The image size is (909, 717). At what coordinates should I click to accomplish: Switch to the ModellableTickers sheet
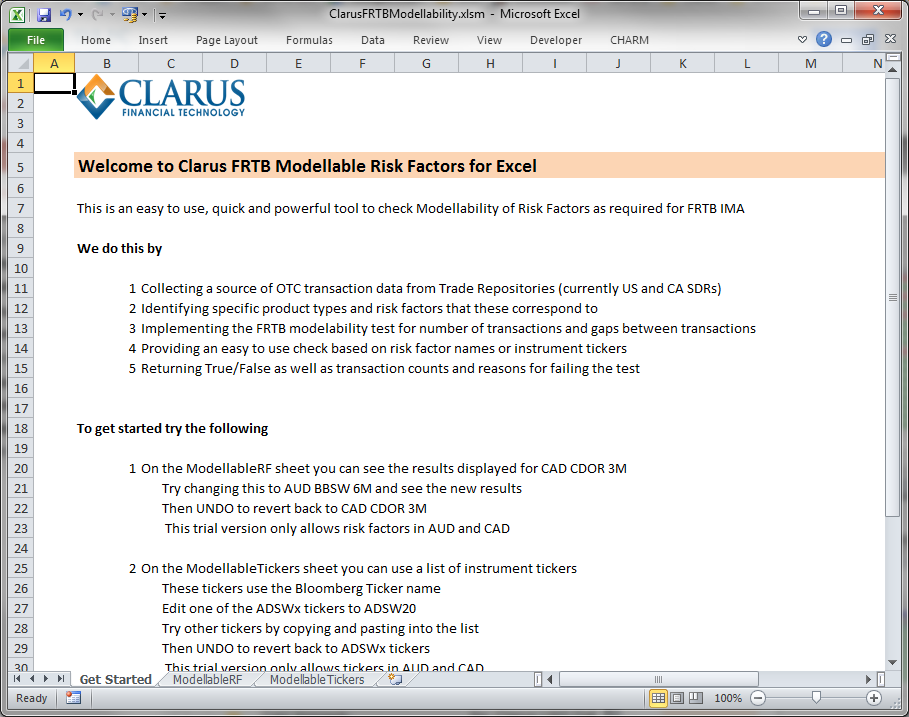(x=317, y=679)
